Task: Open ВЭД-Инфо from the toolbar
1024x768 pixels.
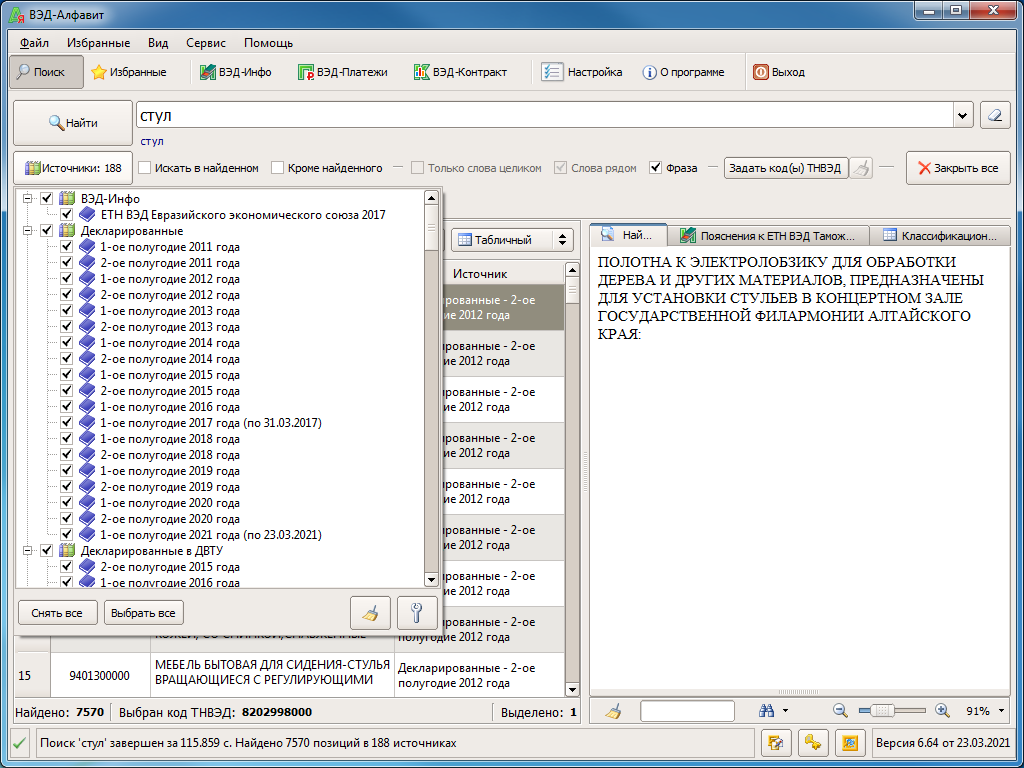Action: [x=236, y=72]
